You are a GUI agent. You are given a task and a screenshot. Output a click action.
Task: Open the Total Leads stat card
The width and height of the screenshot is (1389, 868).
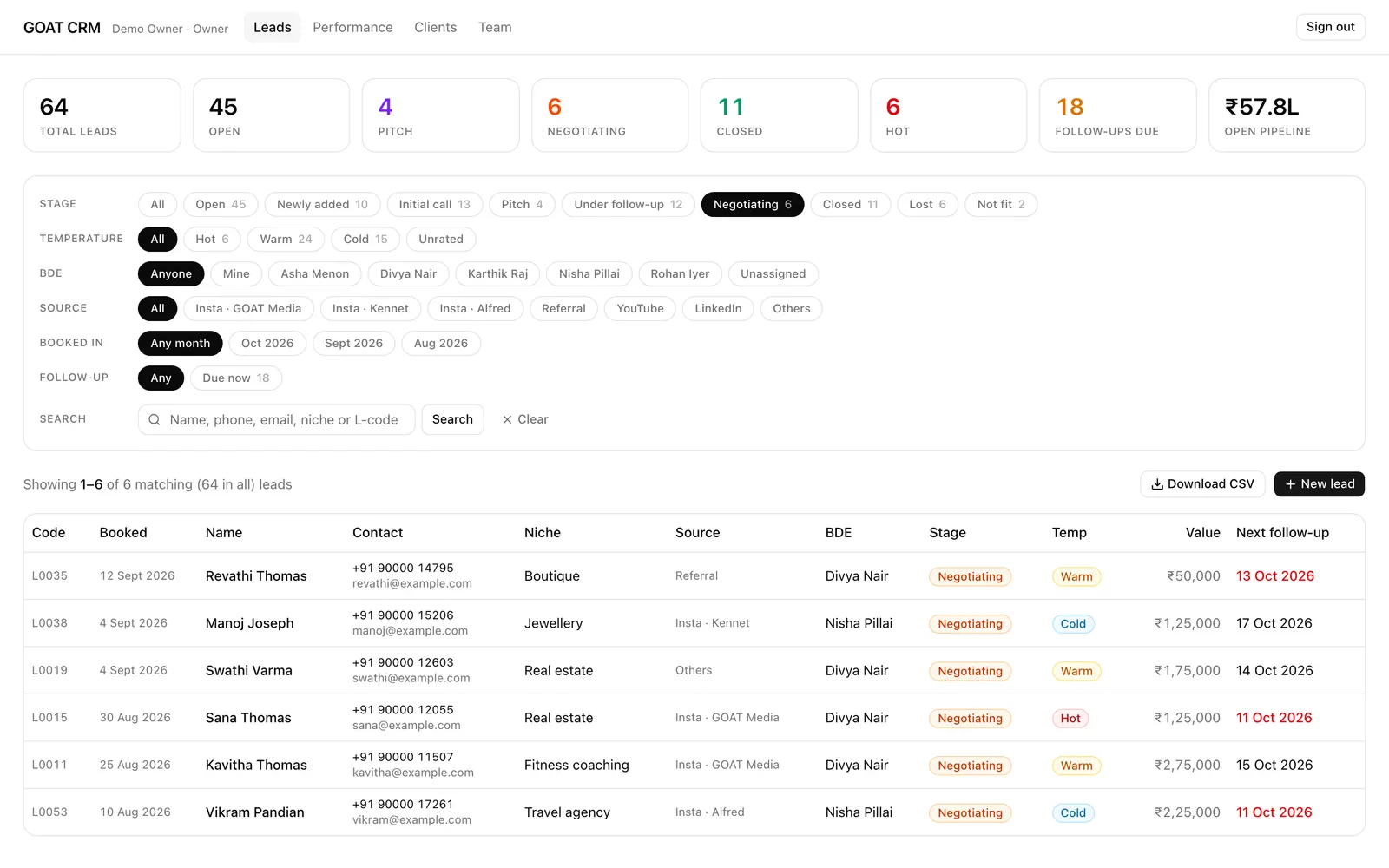[x=102, y=115]
